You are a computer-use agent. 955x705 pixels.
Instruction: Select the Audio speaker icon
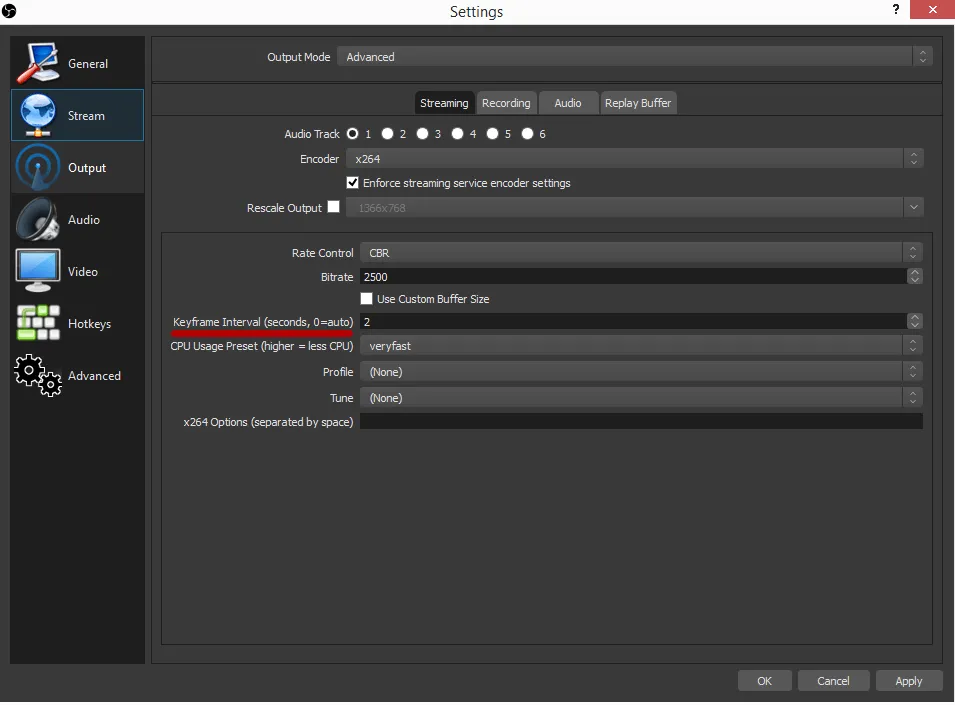[38, 219]
